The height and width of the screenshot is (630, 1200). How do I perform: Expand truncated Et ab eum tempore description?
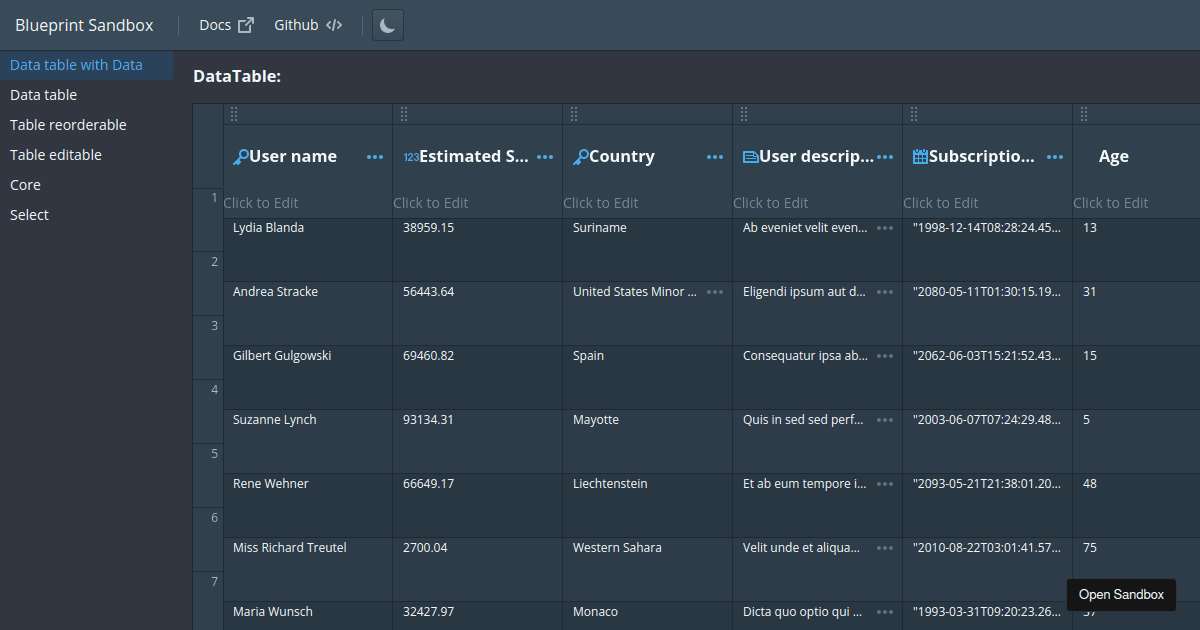tap(885, 484)
